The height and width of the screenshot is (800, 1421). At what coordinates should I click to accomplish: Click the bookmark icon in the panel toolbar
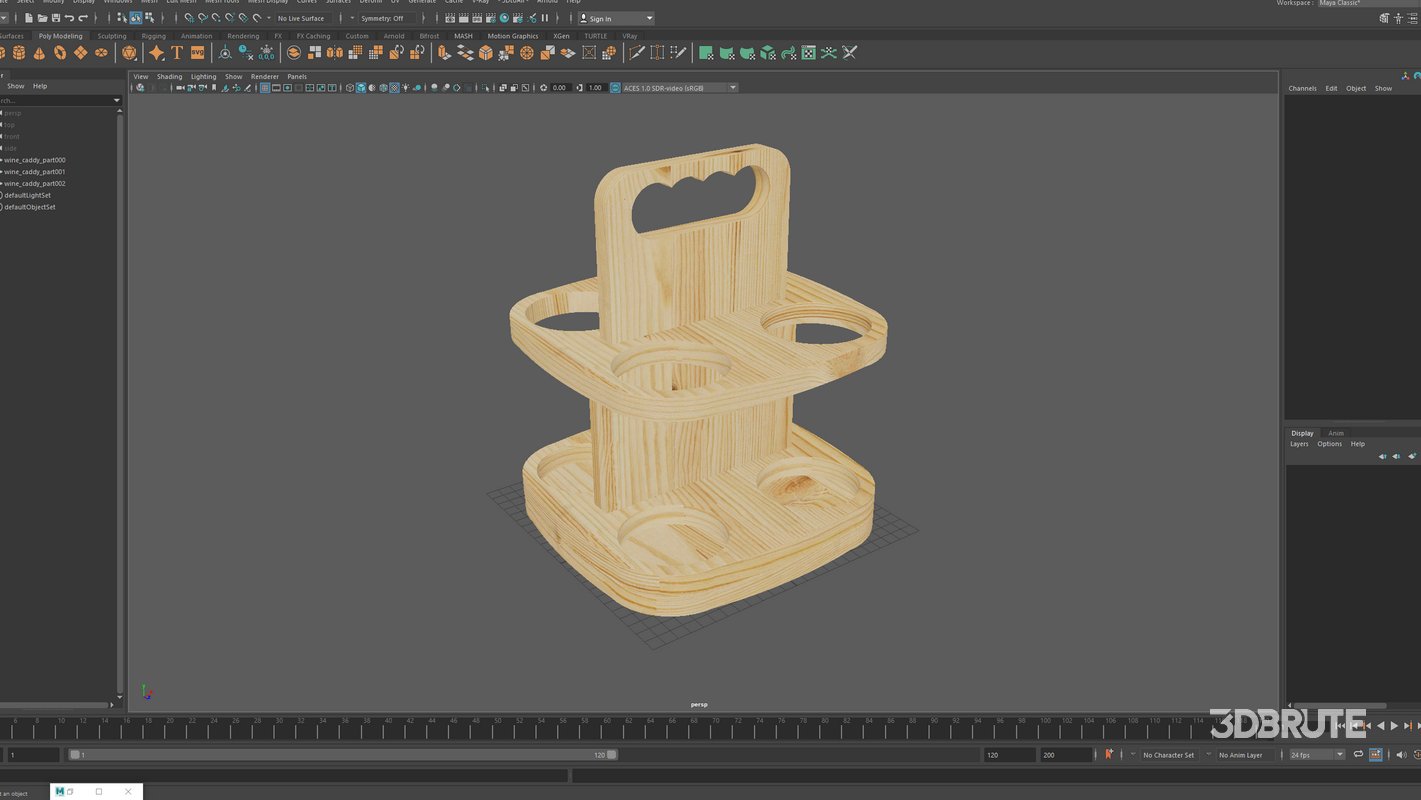coord(213,88)
